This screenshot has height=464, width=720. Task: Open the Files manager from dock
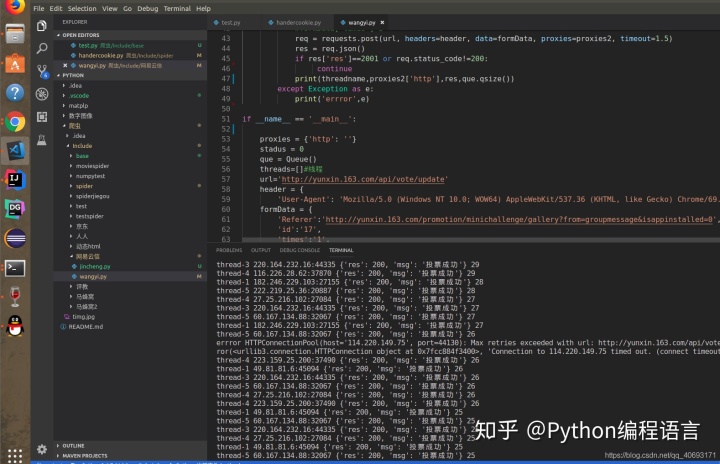(15, 34)
